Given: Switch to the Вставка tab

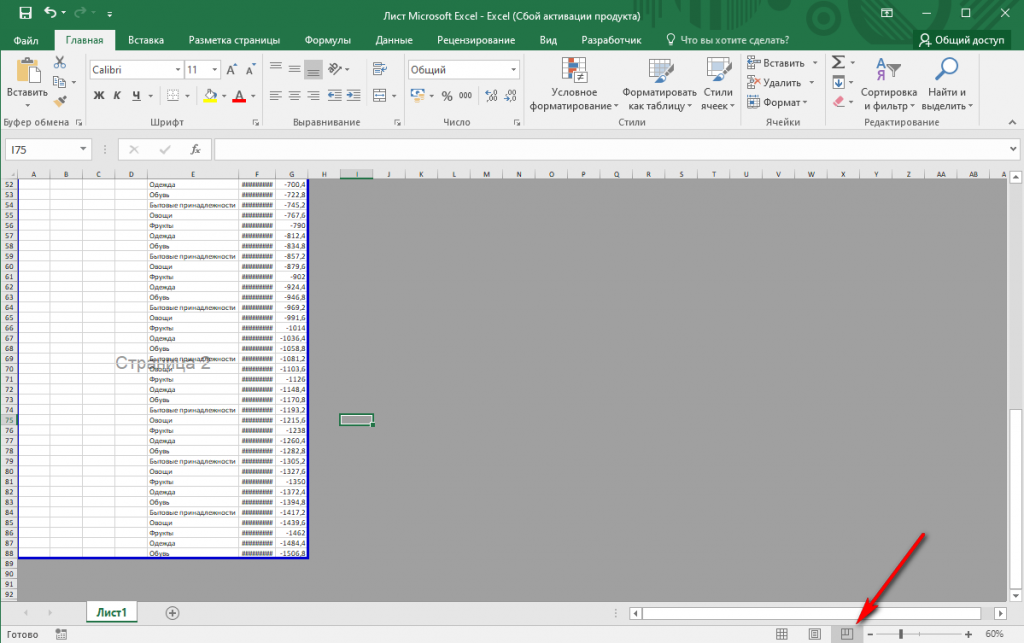Looking at the screenshot, I should click(146, 40).
